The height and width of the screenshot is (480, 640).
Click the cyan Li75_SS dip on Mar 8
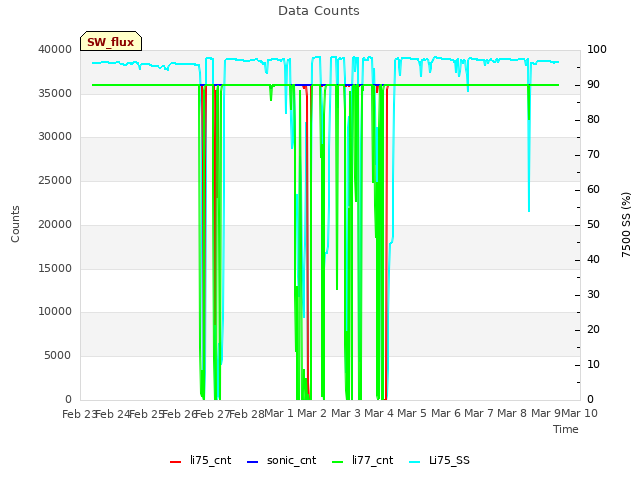click(529, 163)
